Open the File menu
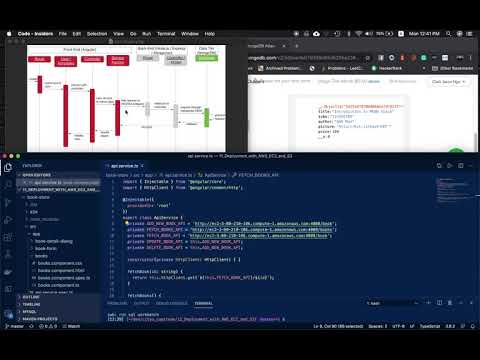The height and width of the screenshot is (360, 480). coord(63,34)
